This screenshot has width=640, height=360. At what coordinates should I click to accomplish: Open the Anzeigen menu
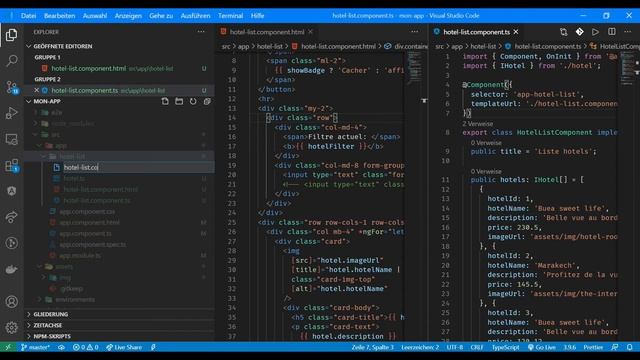(128, 16)
